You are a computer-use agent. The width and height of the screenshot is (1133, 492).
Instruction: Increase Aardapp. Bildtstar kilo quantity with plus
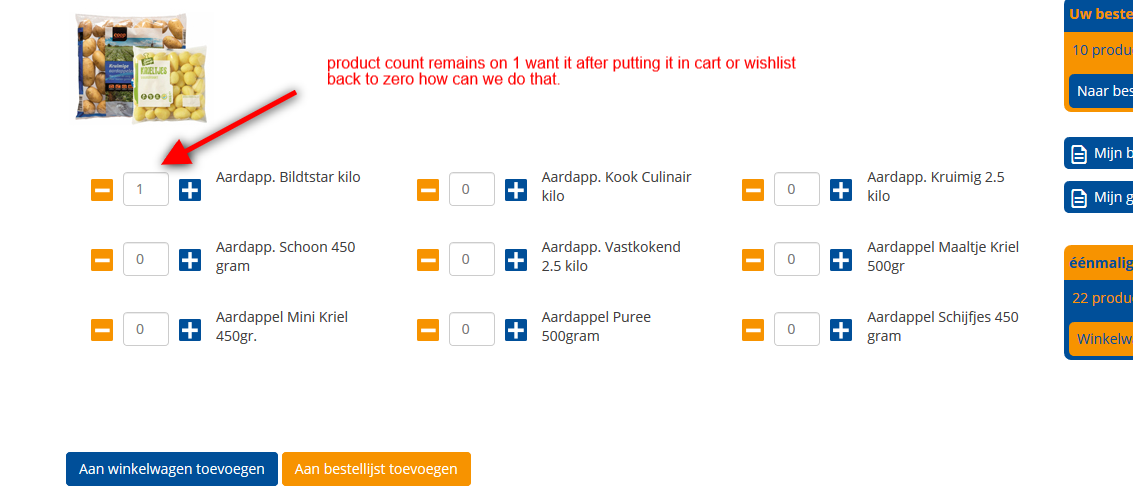tap(190, 189)
